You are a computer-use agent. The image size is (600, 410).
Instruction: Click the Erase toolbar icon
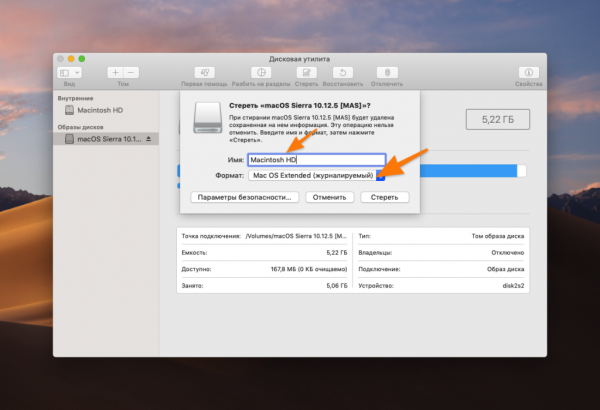point(307,72)
